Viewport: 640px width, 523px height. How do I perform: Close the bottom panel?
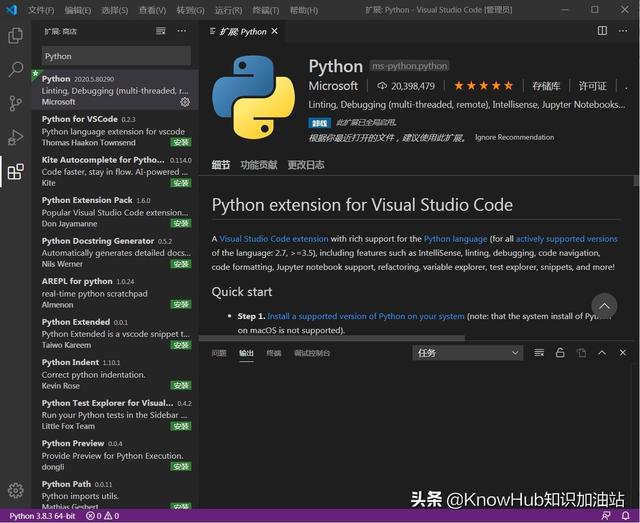[x=623, y=353]
